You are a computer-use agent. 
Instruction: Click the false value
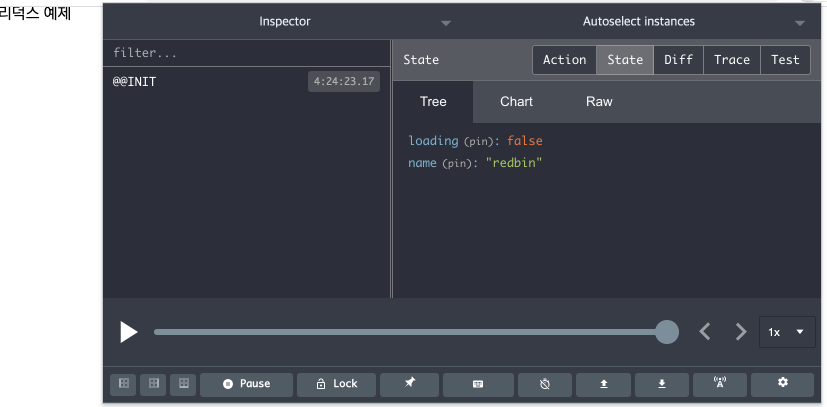coord(525,141)
